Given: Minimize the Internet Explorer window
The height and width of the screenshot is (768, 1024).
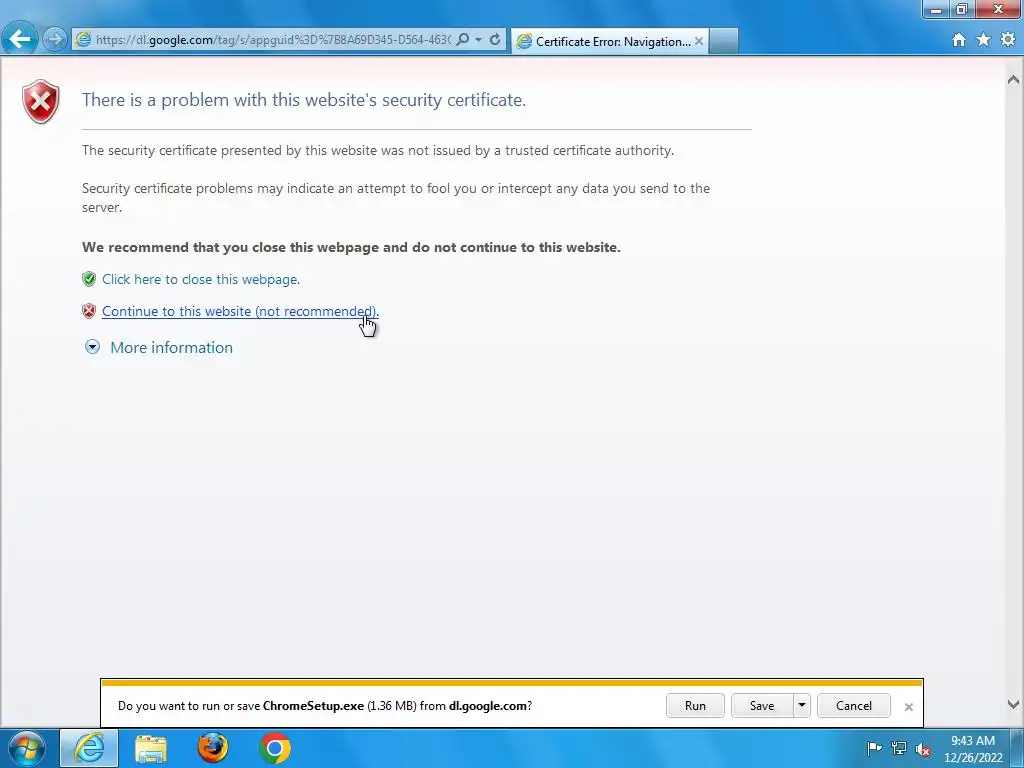Looking at the screenshot, I should 936,9.
